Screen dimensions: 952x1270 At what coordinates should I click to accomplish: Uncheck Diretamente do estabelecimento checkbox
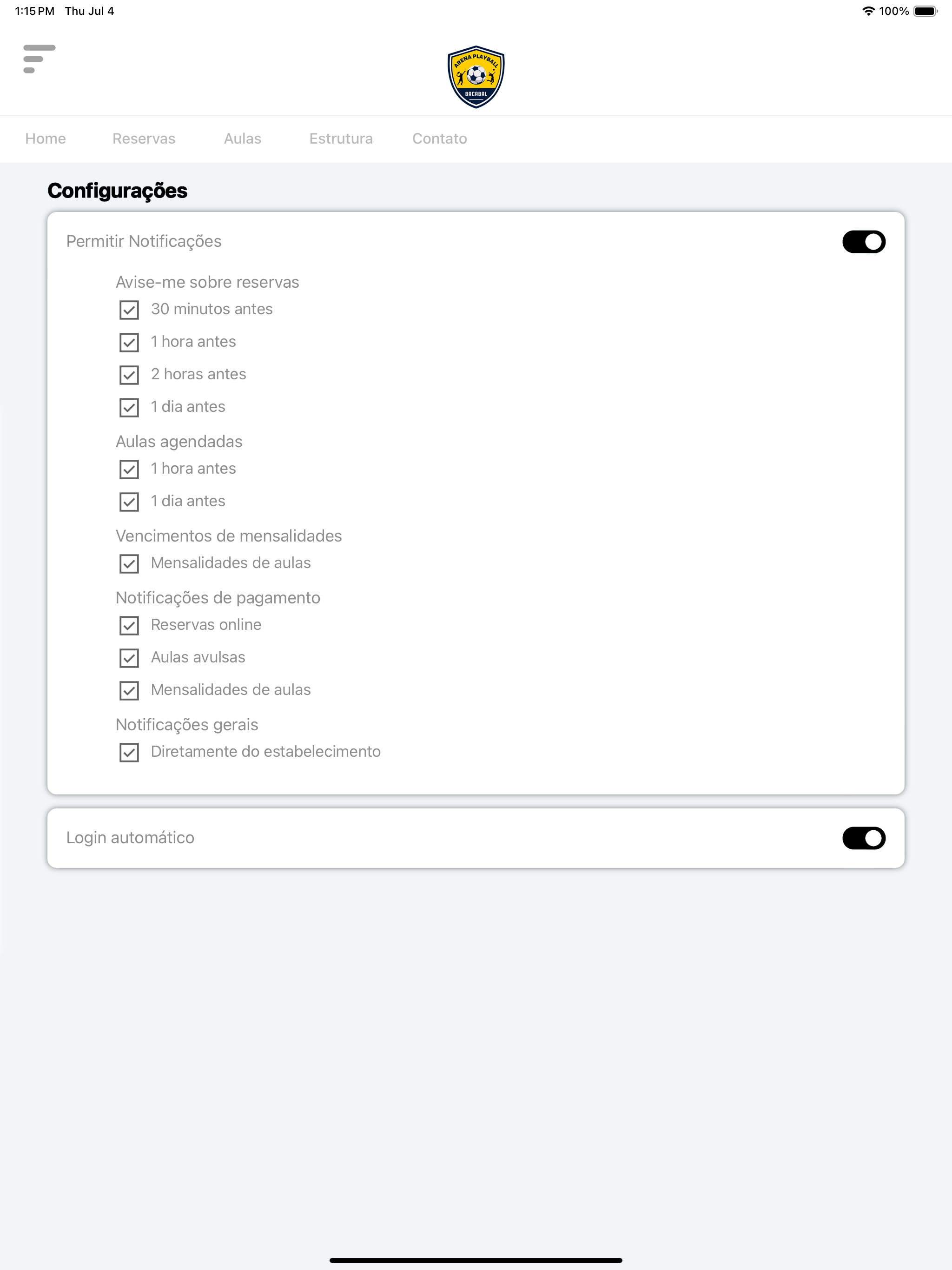coord(129,752)
